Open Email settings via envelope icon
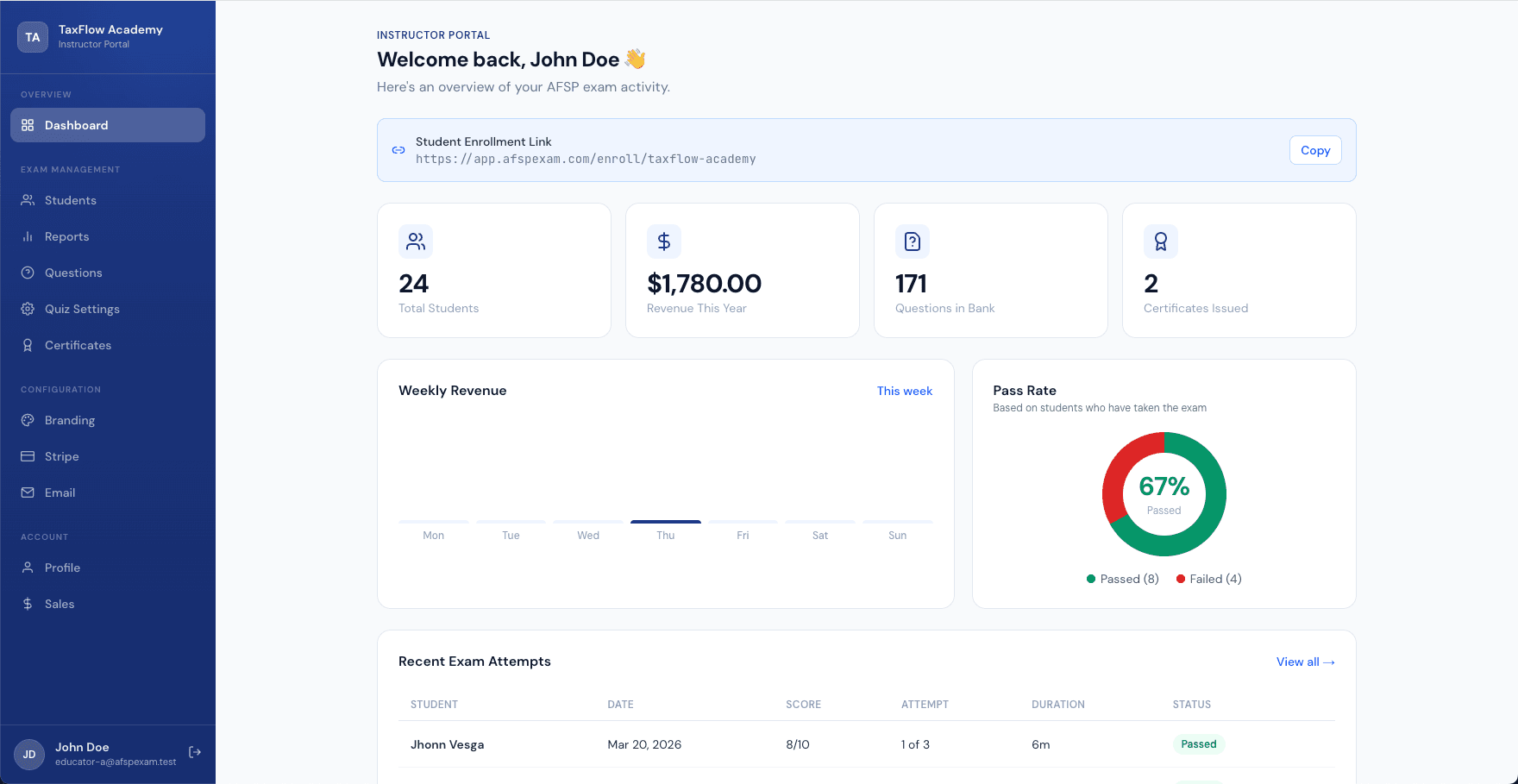The height and width of the screenshot is (784, 1518). [28, 492]
